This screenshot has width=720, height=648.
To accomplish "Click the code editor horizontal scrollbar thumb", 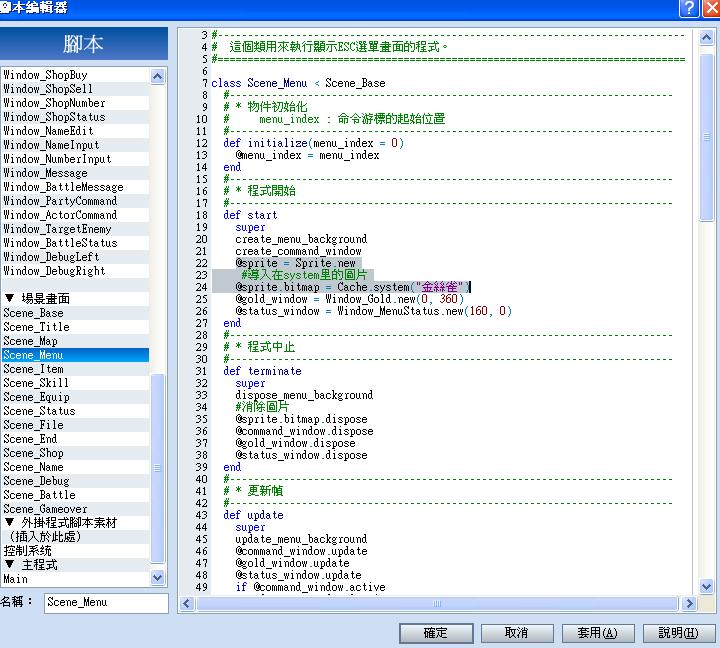I will 437,603.
